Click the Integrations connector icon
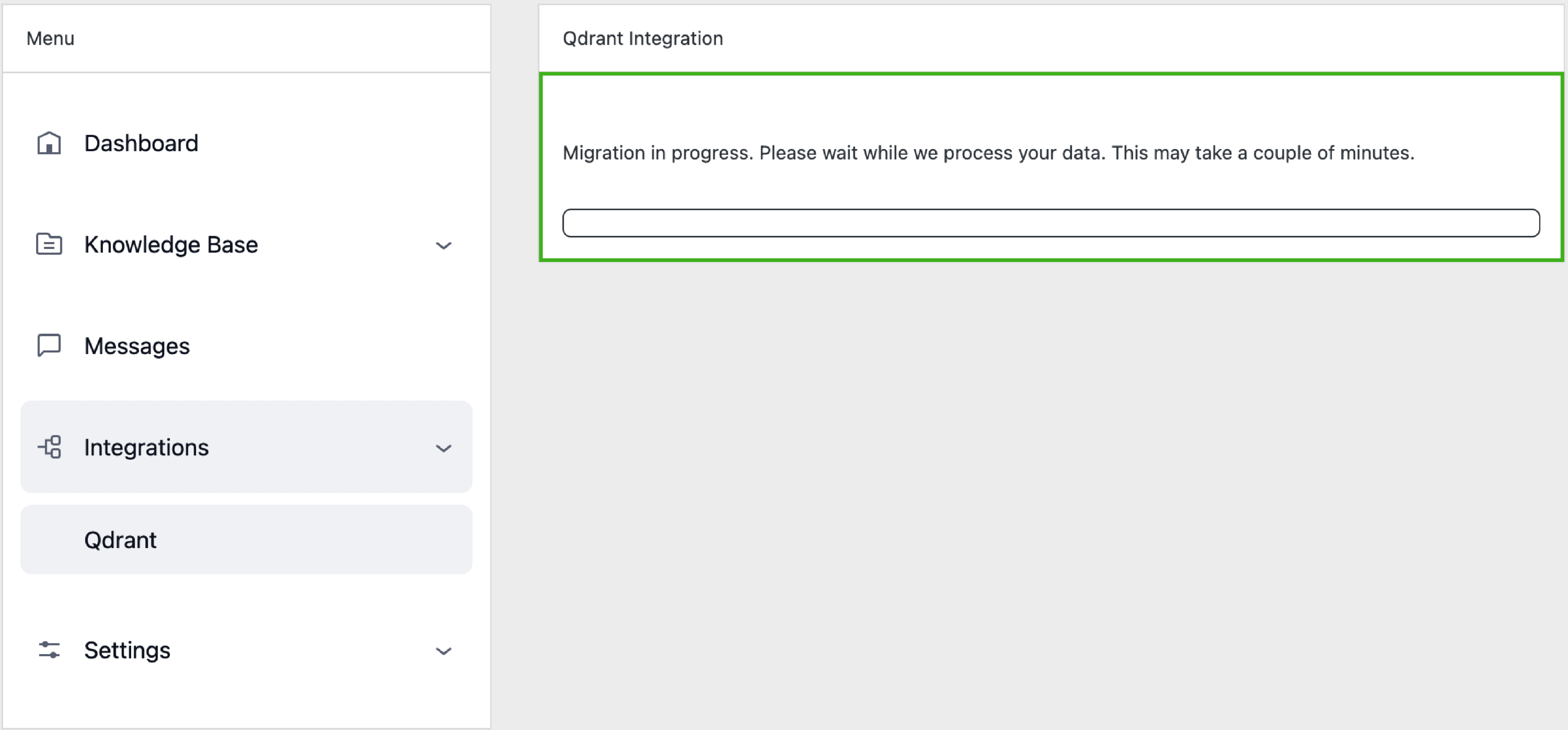The height and width of the screenshot is (730, 1568). (49, 447)
